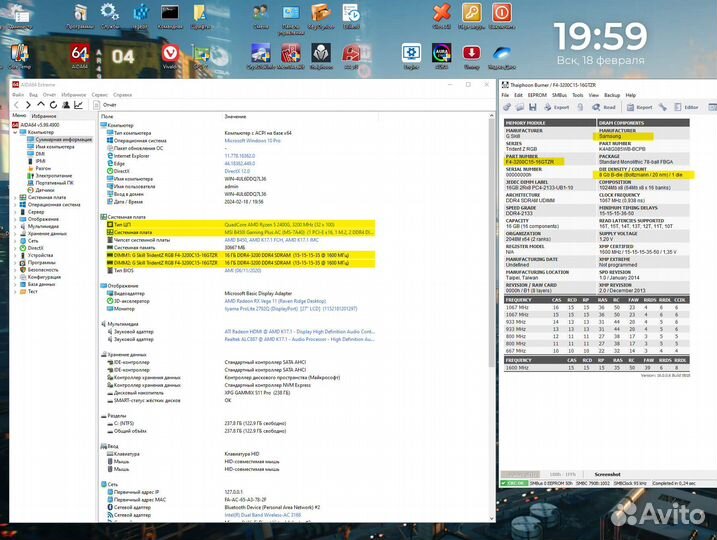Click the DIMM1 G Skill TridentZ row
The image size is (717, 540).
[x=241, y=256]
